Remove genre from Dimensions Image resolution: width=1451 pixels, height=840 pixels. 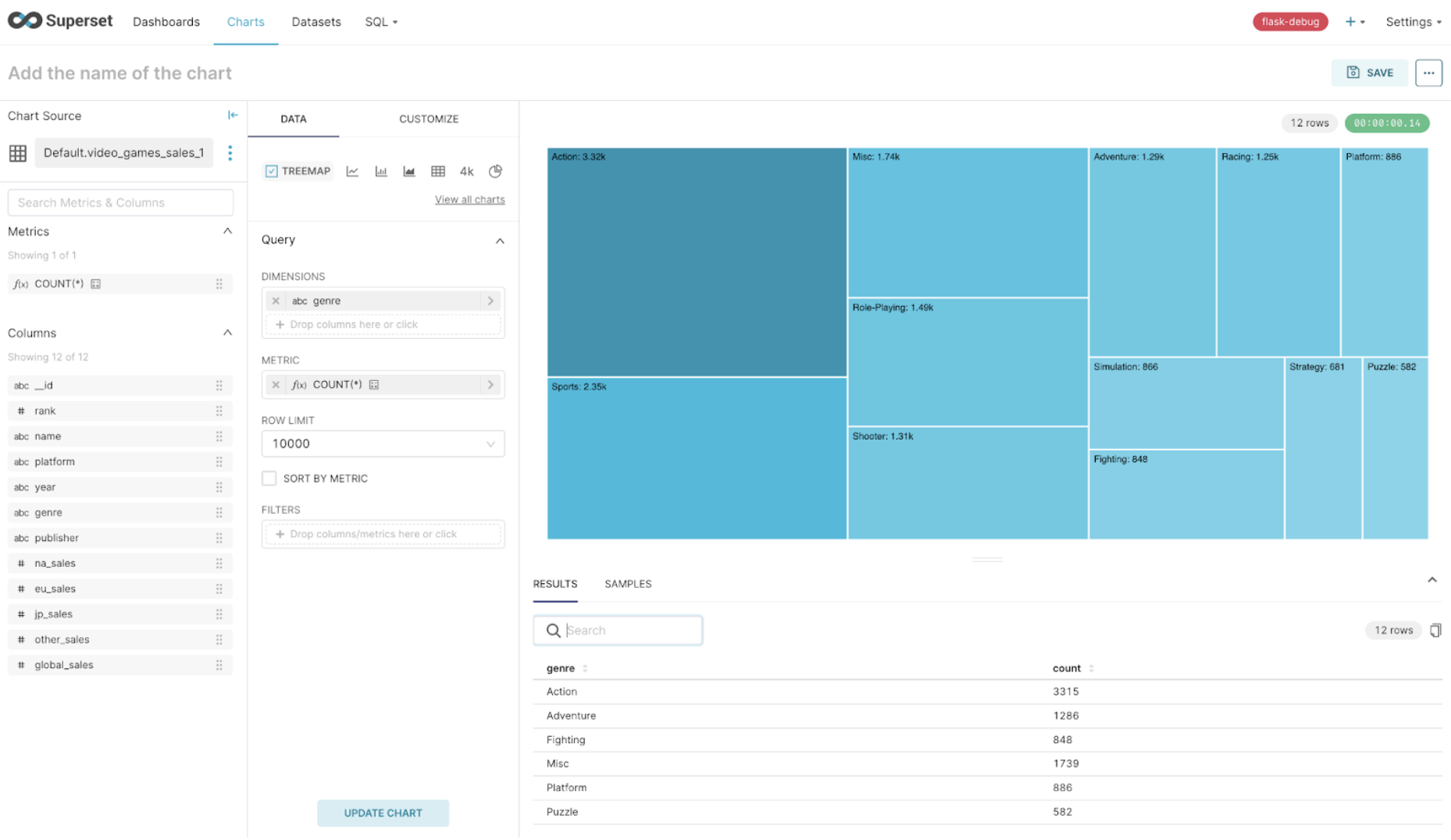[276, 301]
